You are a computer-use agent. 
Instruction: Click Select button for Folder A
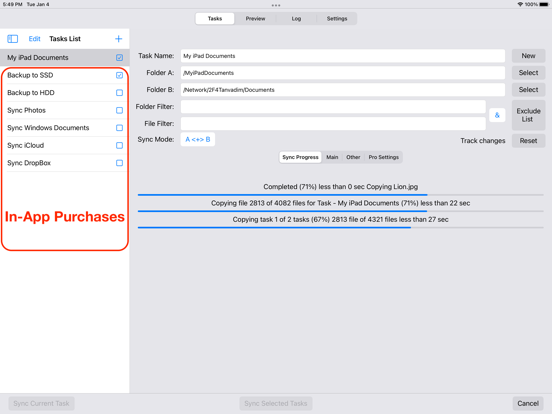pos(528,73)
